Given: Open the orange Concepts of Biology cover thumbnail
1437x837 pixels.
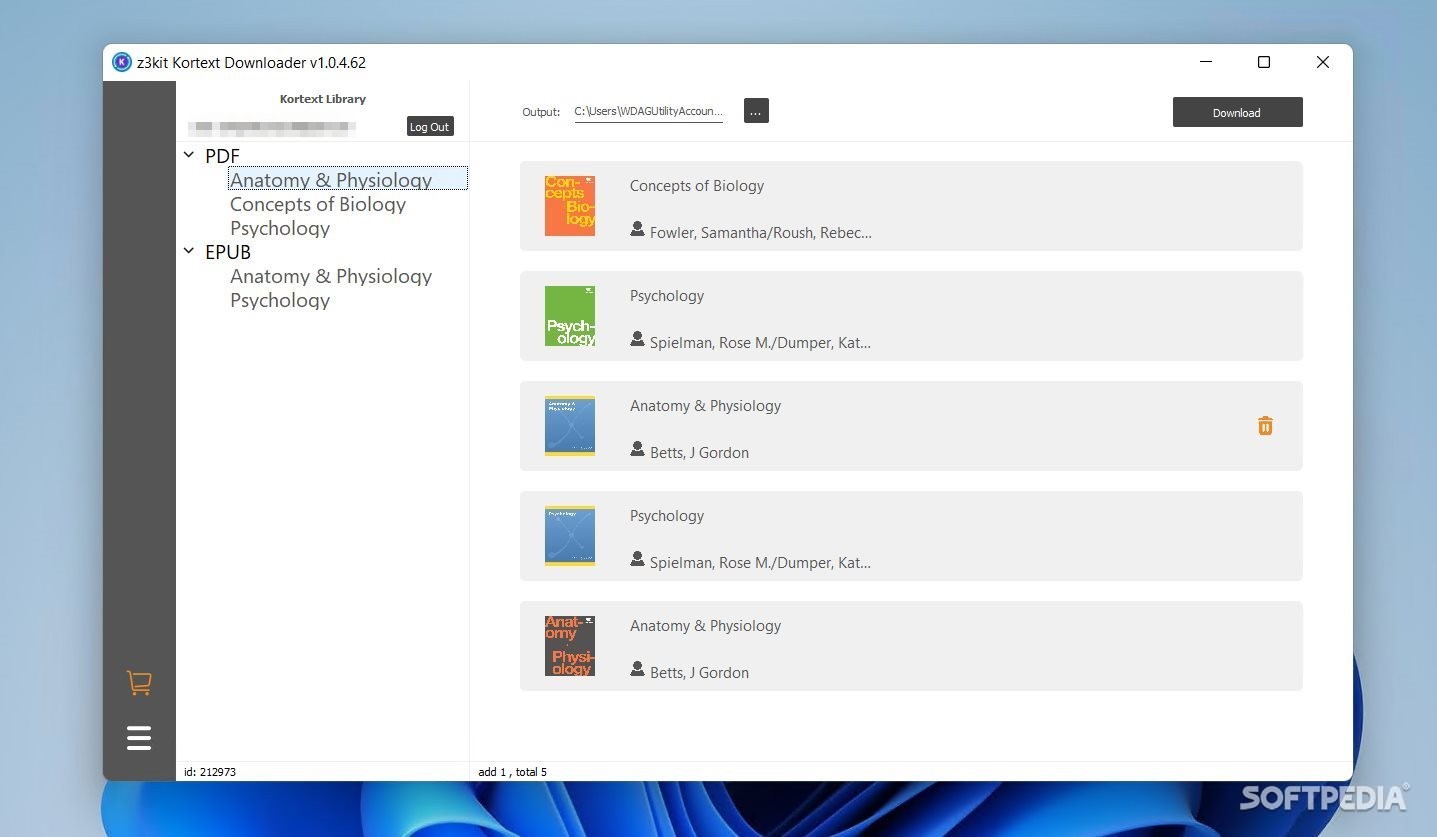Looking at the screenshot, I should coord(570,206).
